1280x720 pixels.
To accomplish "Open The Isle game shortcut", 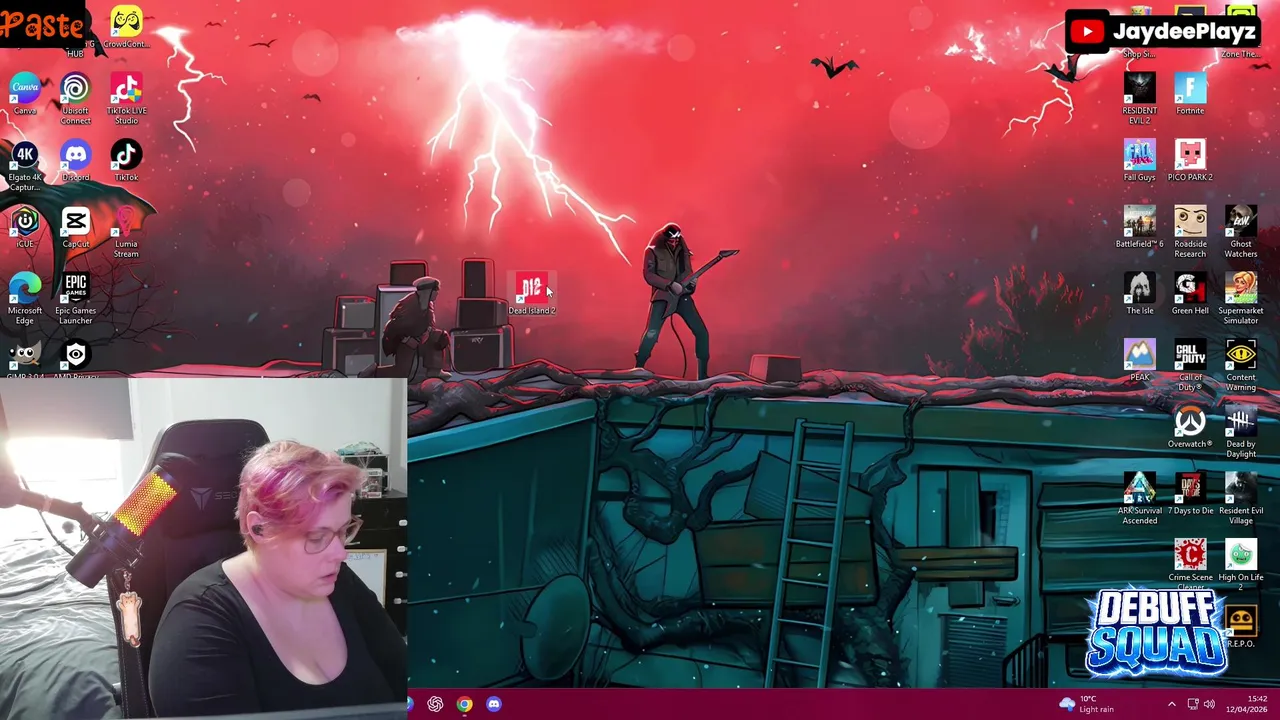I will click(x=1139, y=294).
